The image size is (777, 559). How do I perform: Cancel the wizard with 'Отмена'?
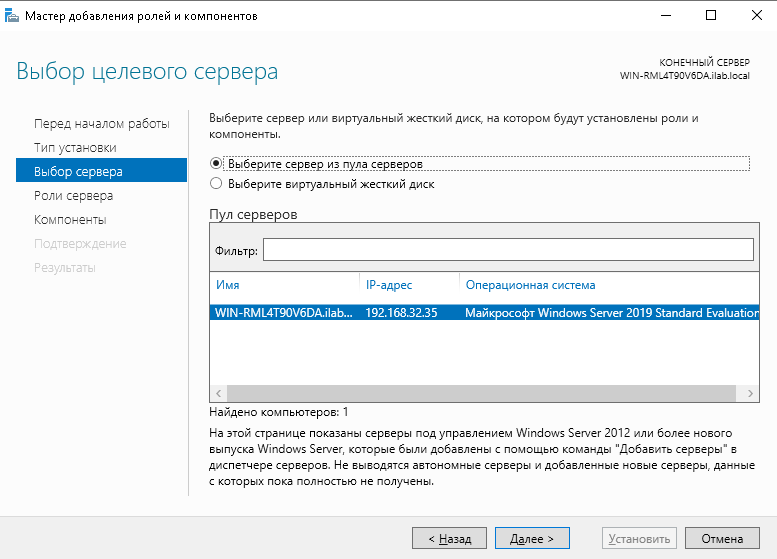(722, 538)
